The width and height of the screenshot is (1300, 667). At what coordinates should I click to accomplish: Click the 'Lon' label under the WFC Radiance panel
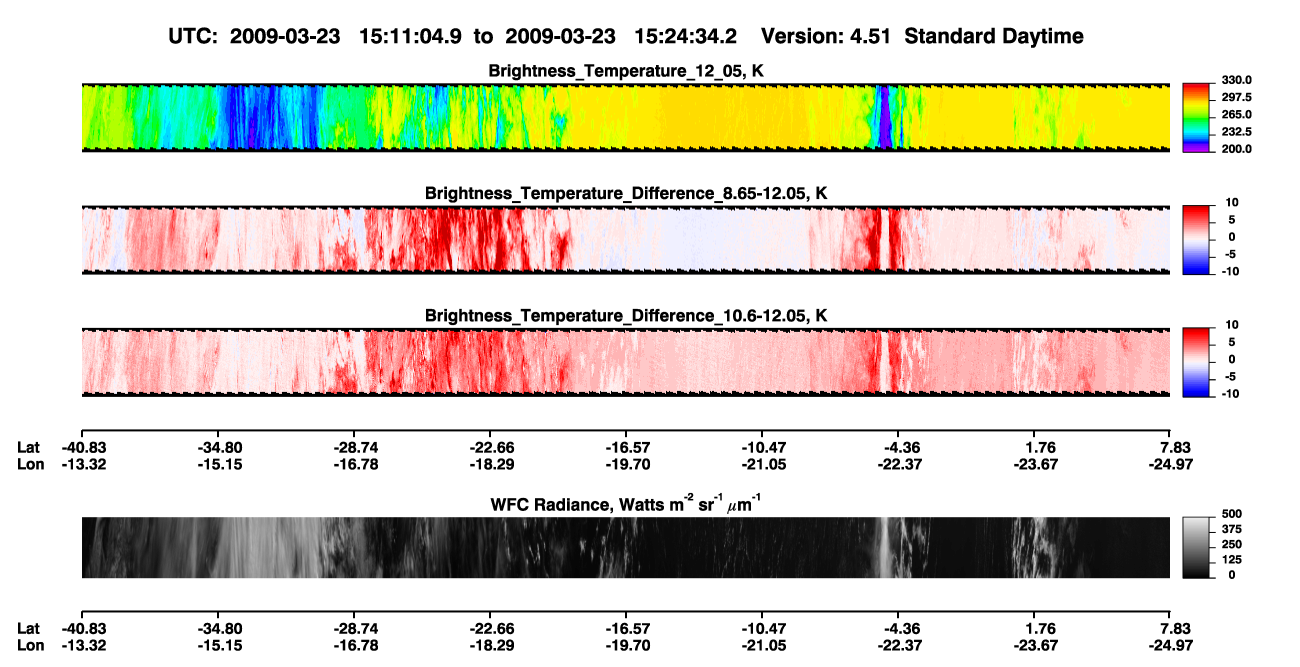[x=29, y=645]
